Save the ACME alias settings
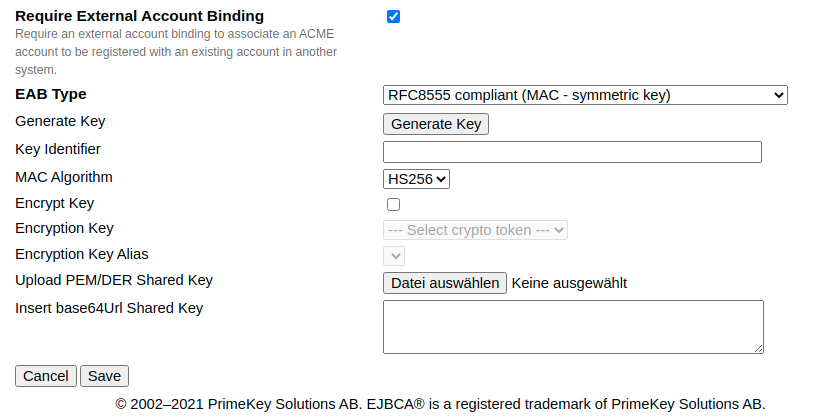 [104, 376]
